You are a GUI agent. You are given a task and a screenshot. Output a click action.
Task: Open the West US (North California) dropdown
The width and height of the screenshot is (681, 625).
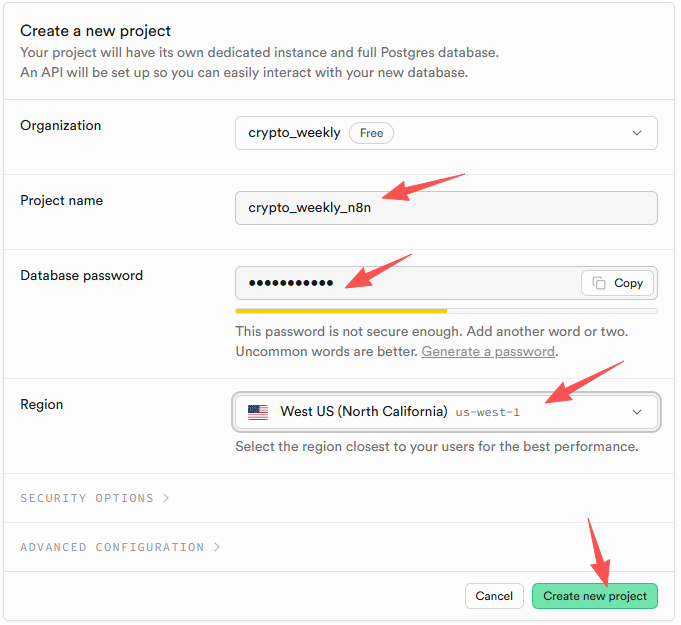pyautogui.click(x=445, y=412)
